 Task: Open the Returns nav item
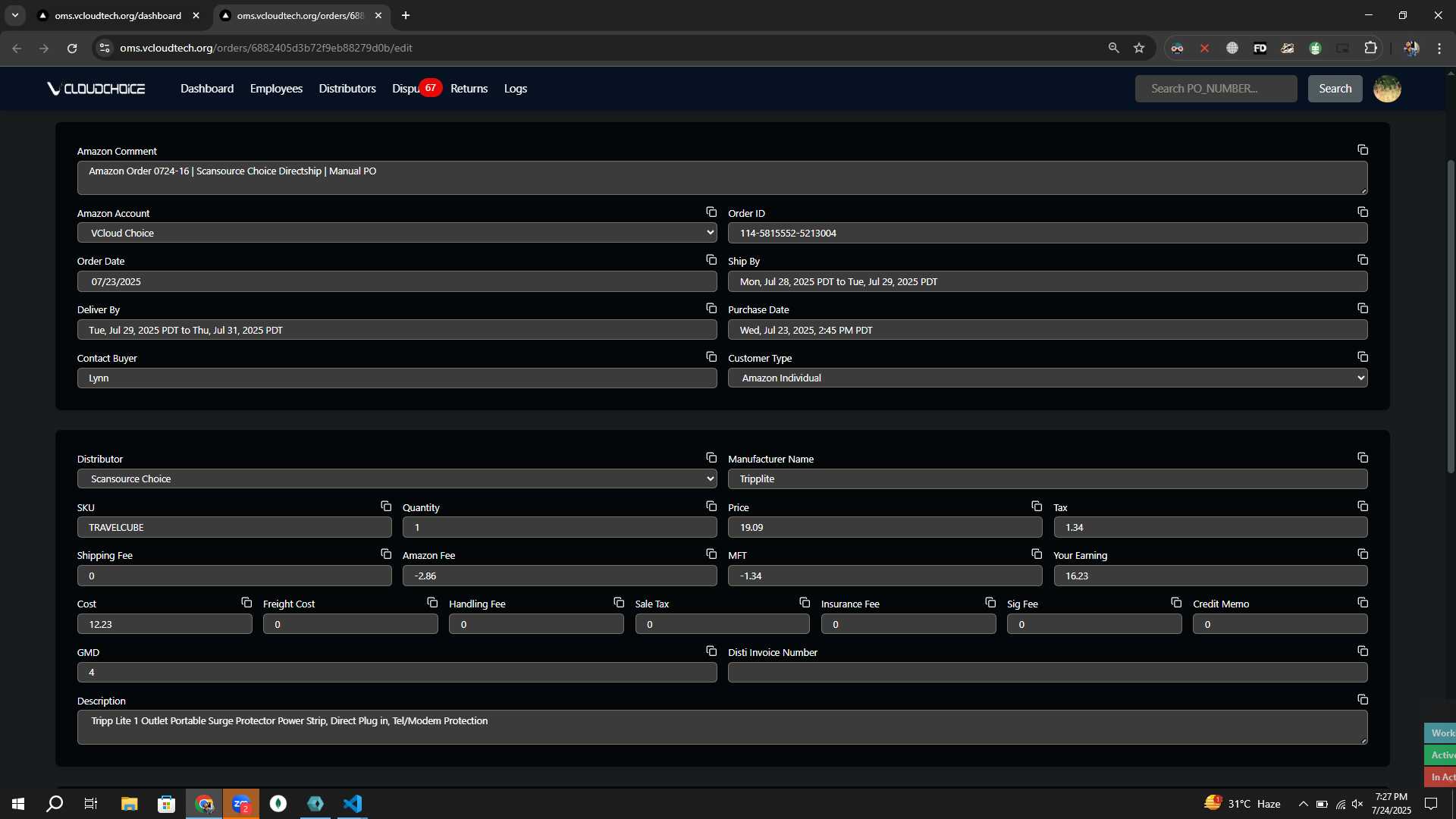(469, 89)
